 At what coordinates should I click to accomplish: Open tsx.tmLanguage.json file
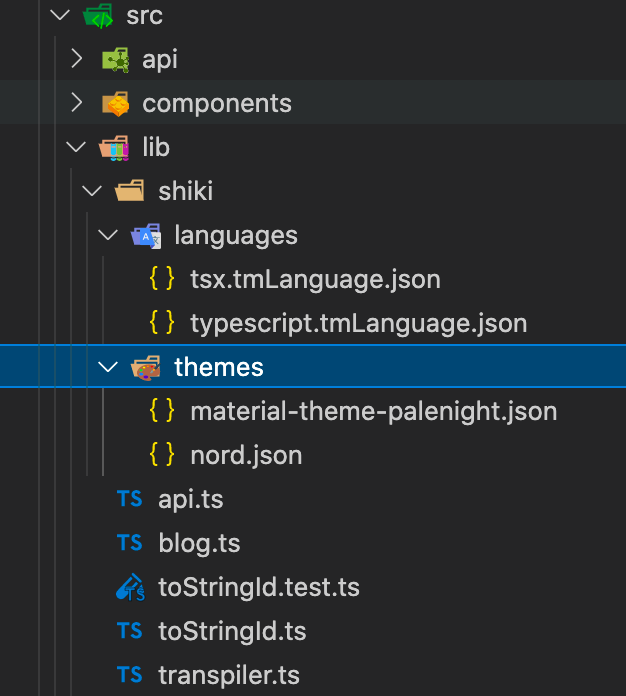click(315, 279)
